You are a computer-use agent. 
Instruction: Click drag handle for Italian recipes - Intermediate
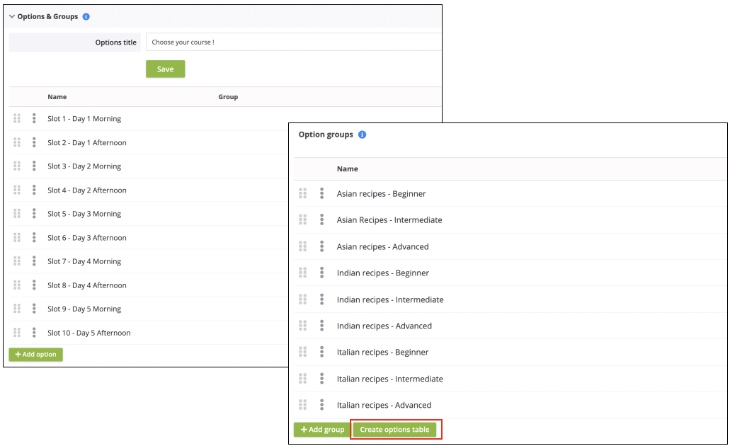pyautogui.click(x=303, y=379)
